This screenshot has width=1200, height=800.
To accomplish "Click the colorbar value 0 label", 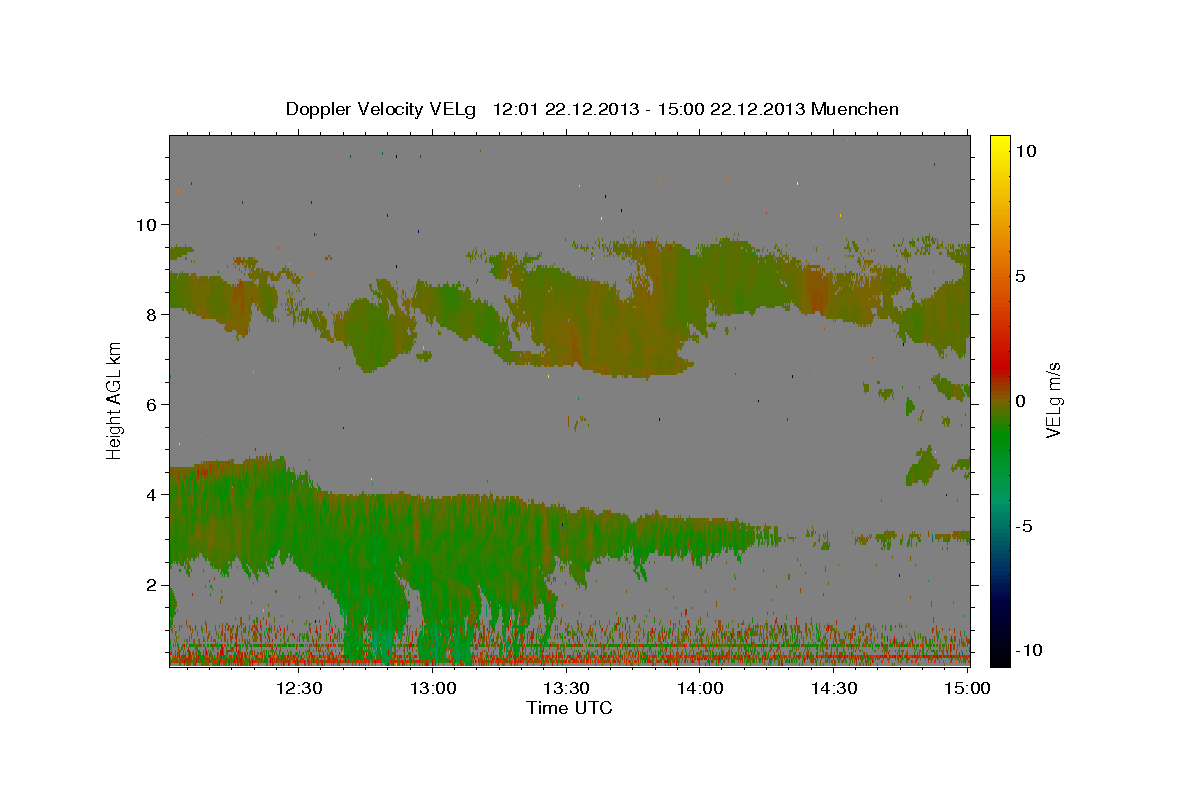I will point(1021,401).
